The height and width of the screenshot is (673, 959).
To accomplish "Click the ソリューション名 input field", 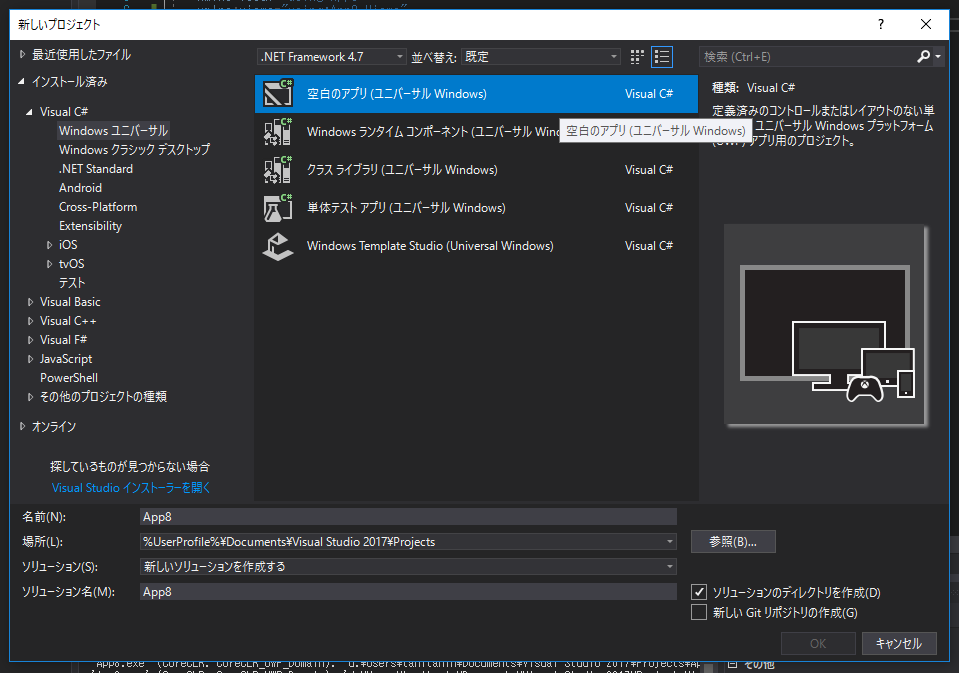I will tap(408, 592).
